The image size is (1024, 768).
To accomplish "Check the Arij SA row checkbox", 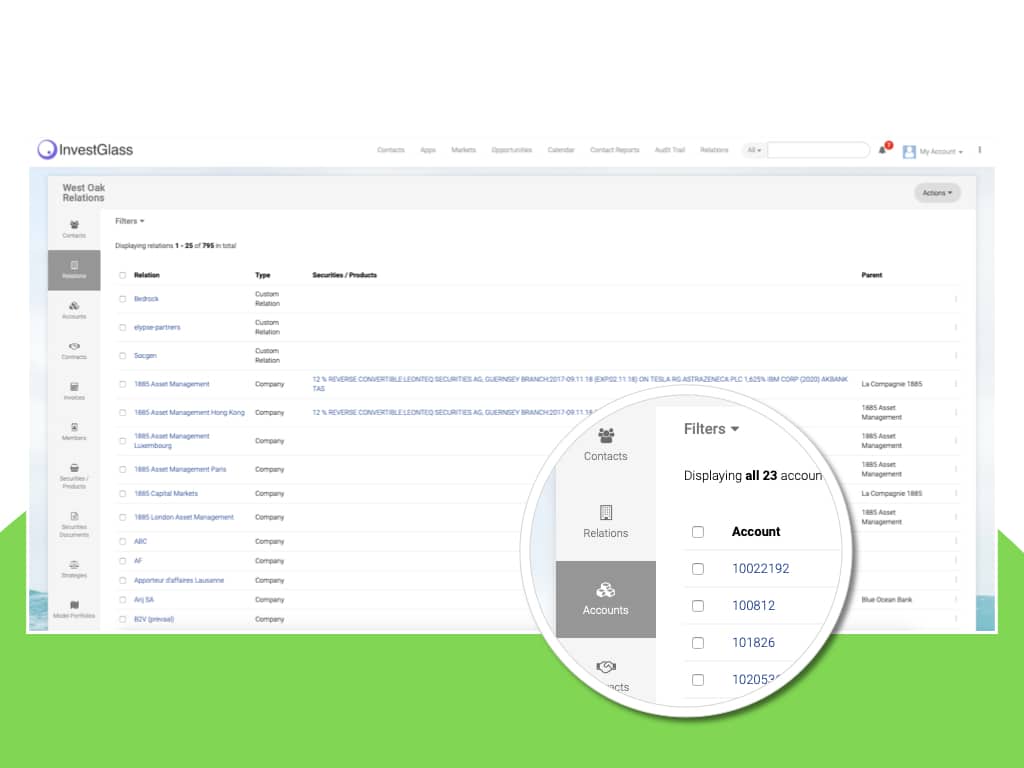I will (x=122, y=600).
